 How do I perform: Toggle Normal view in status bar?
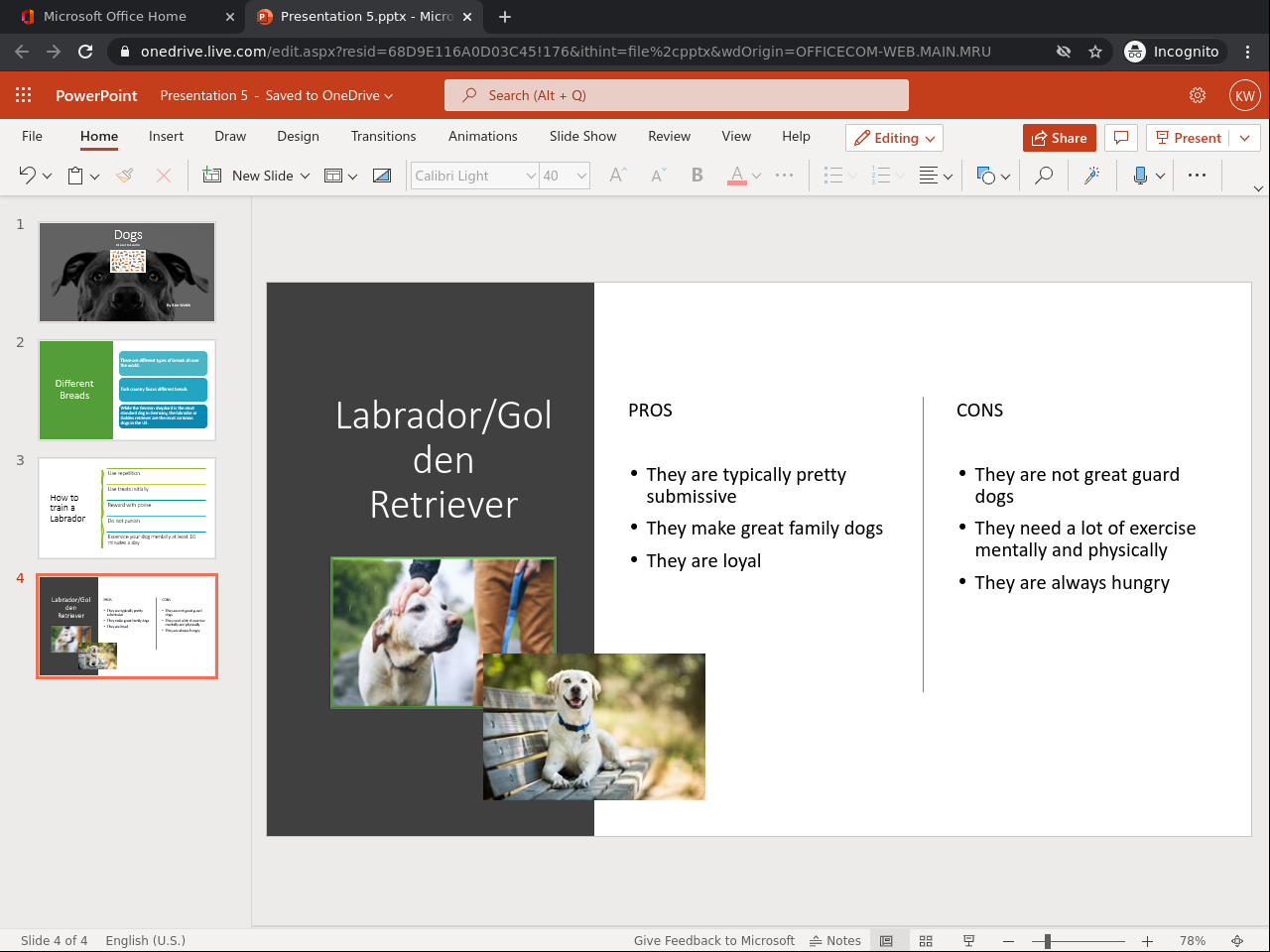click(887, 940)
